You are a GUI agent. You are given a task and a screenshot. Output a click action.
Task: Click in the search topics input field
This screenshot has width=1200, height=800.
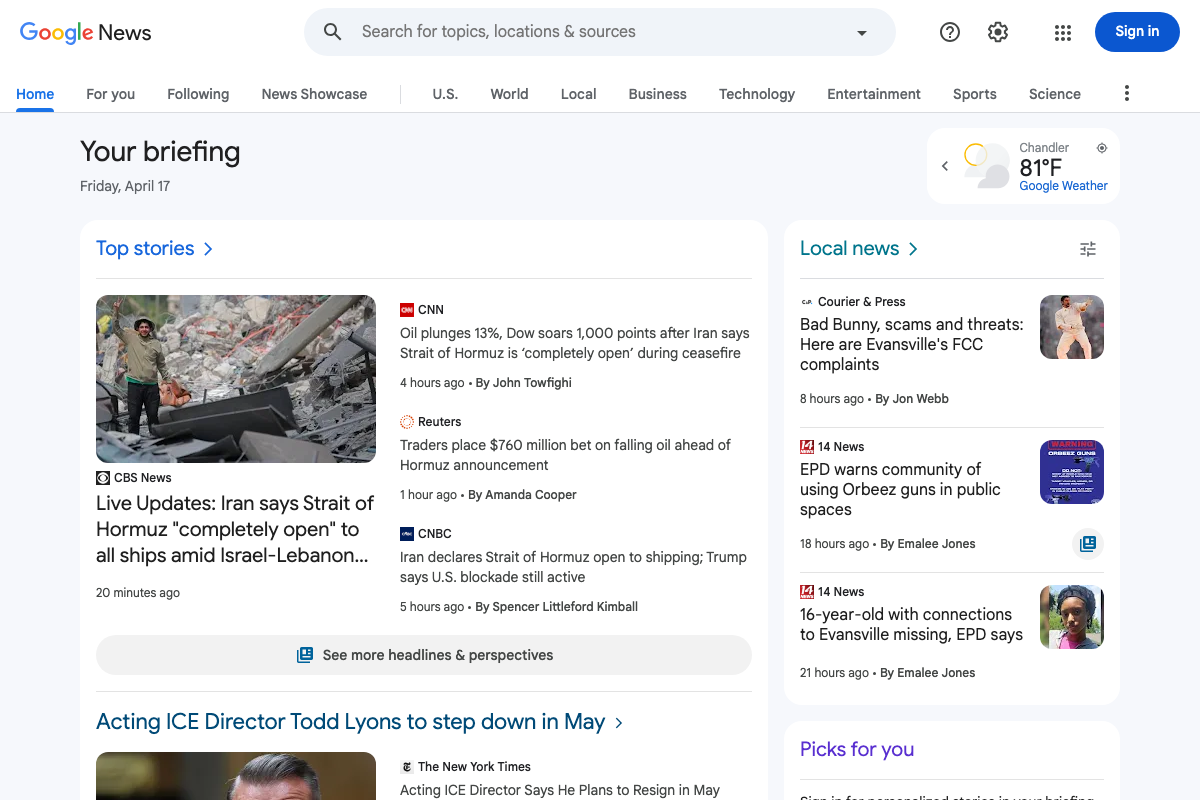pyautogui.click(x=600, y=32)
